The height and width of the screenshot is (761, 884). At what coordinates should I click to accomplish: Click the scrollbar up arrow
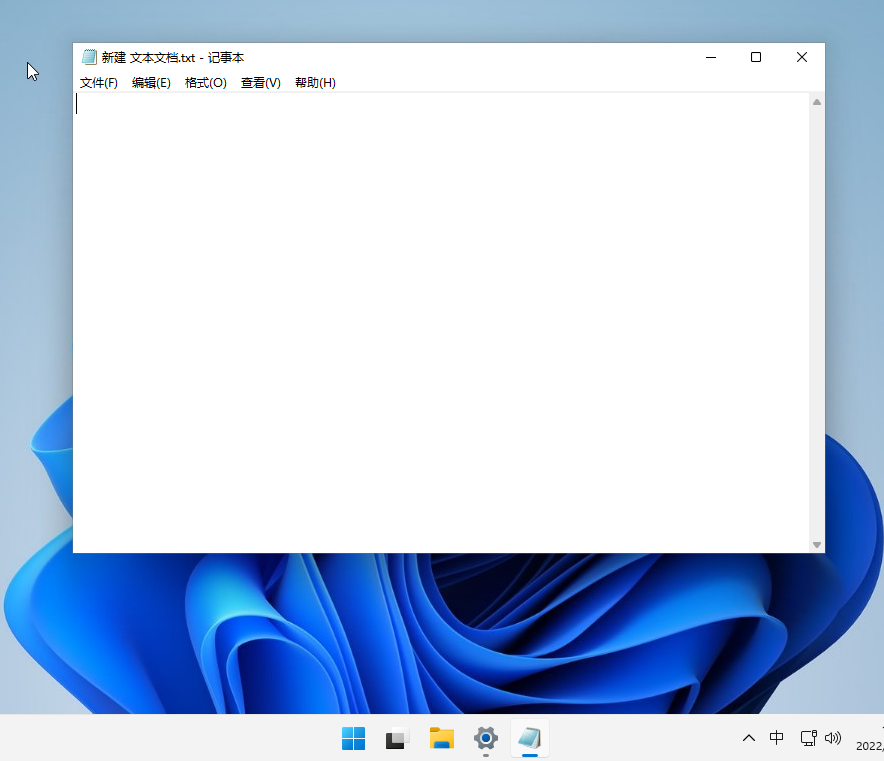[x=816, y=102]
